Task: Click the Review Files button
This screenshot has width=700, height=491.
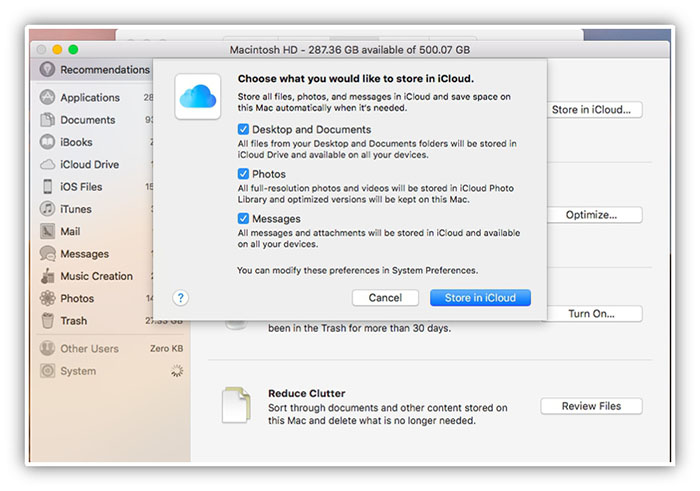Action: pyautogui.click(x=592, y=406)
